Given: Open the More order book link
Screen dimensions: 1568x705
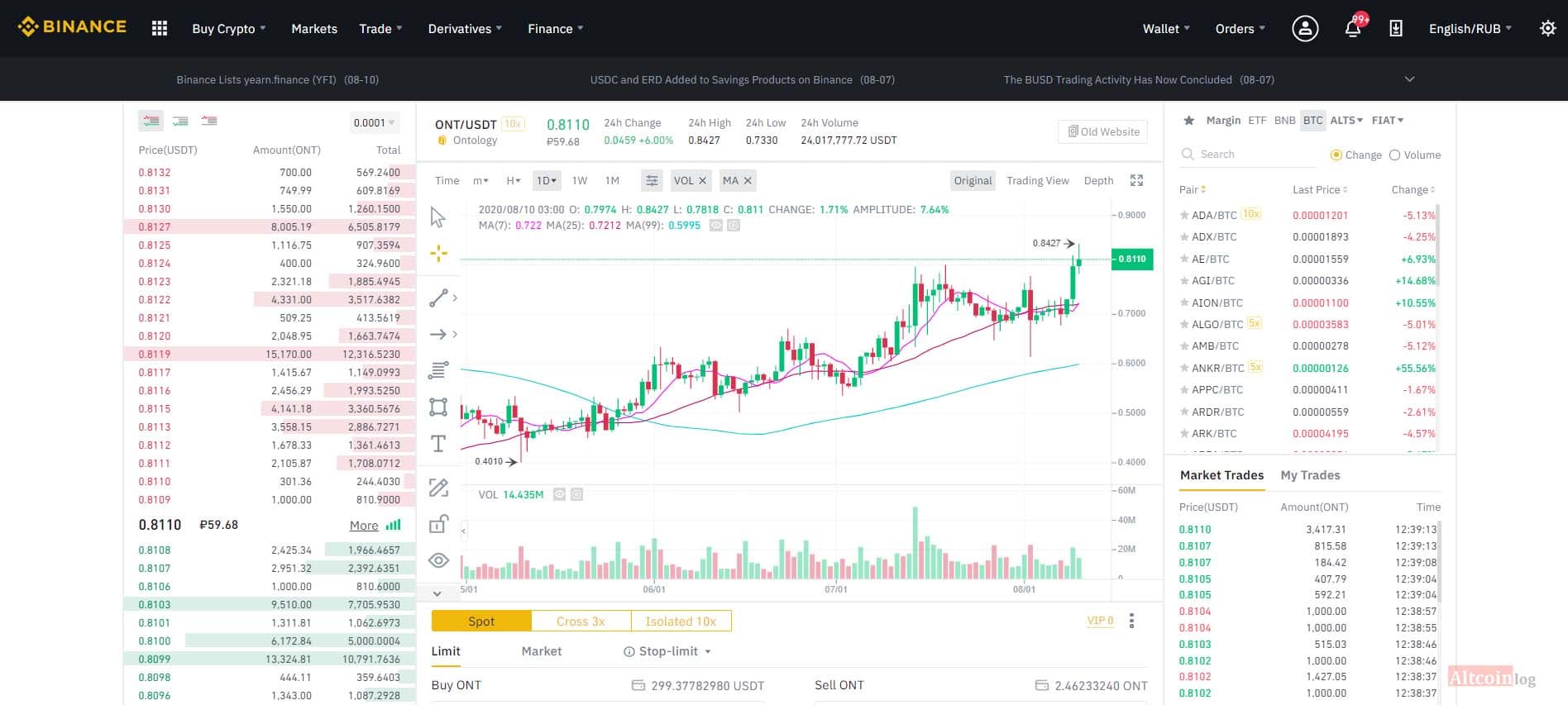Looking at the screenshot, I should tap(364, 525).
